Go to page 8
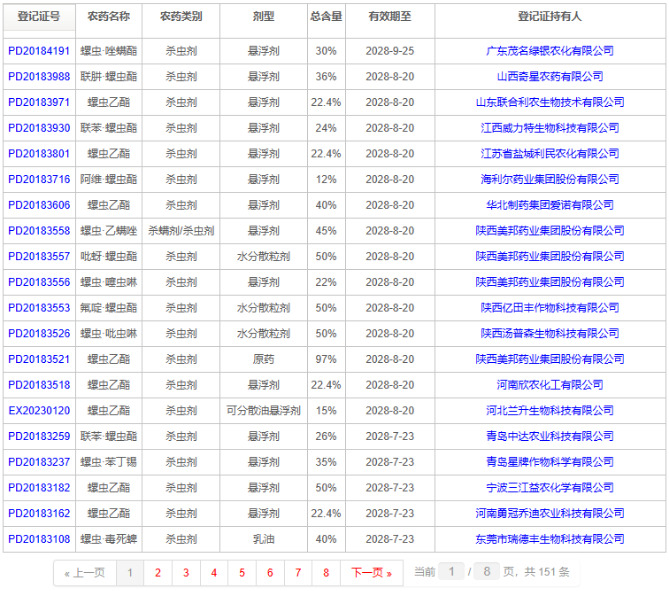The image size is (669, 591). click(x=326, y=573)
